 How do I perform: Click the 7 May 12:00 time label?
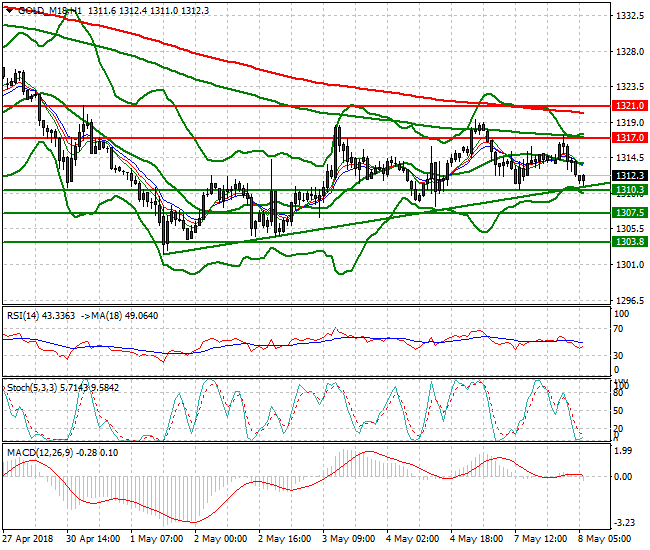point(541,539)
